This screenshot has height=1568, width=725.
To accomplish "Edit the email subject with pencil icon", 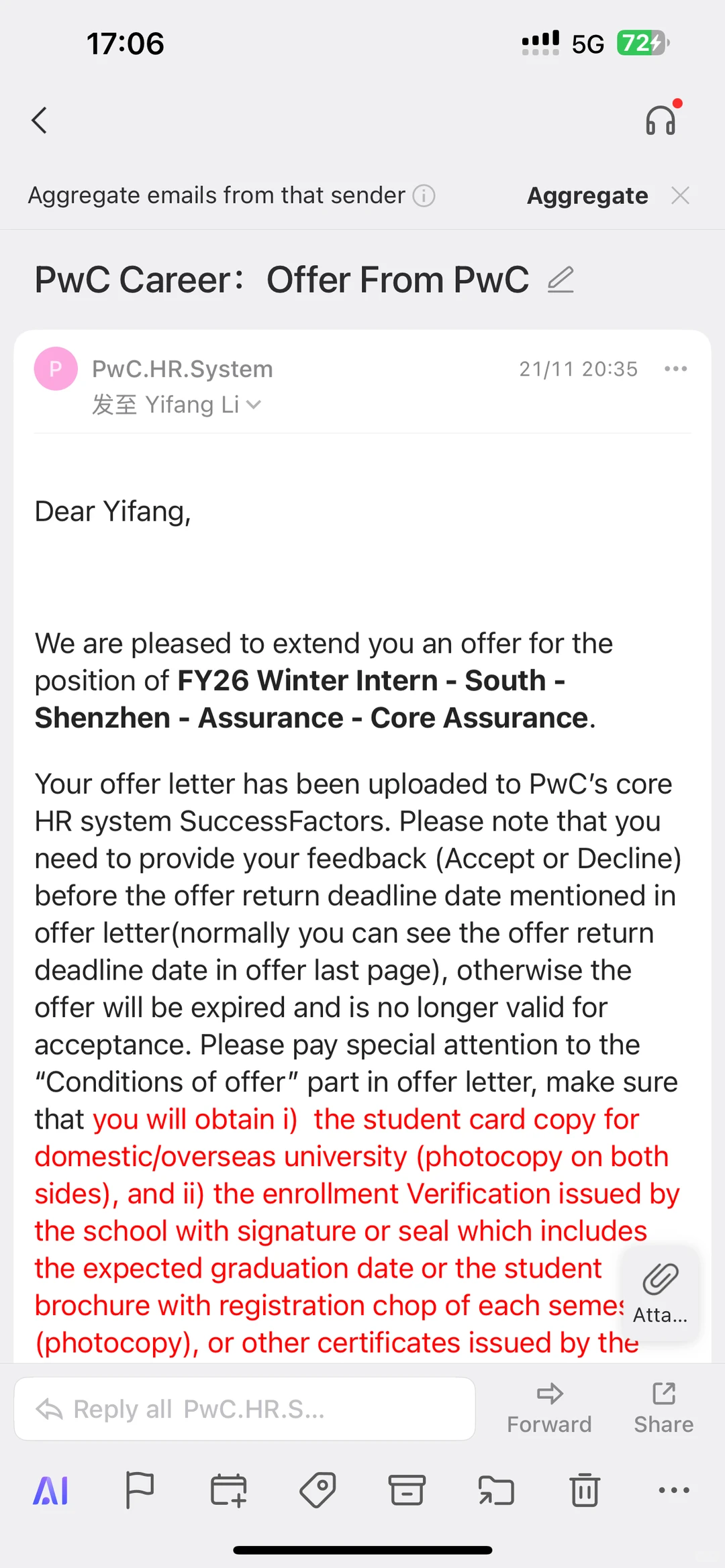I will 561,280.
